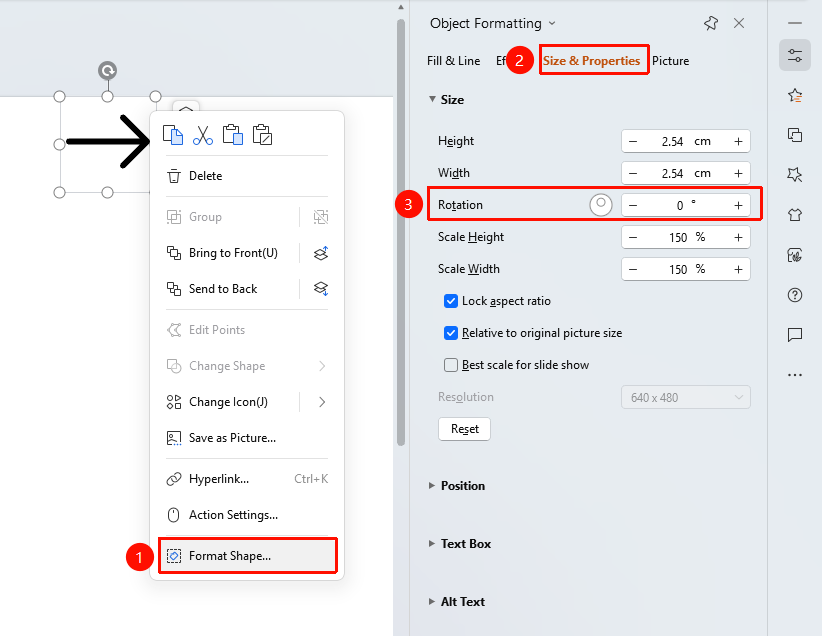Open the help question mark sidebar icon
This screenshot has width=822, height=636.
pos(795,295)
